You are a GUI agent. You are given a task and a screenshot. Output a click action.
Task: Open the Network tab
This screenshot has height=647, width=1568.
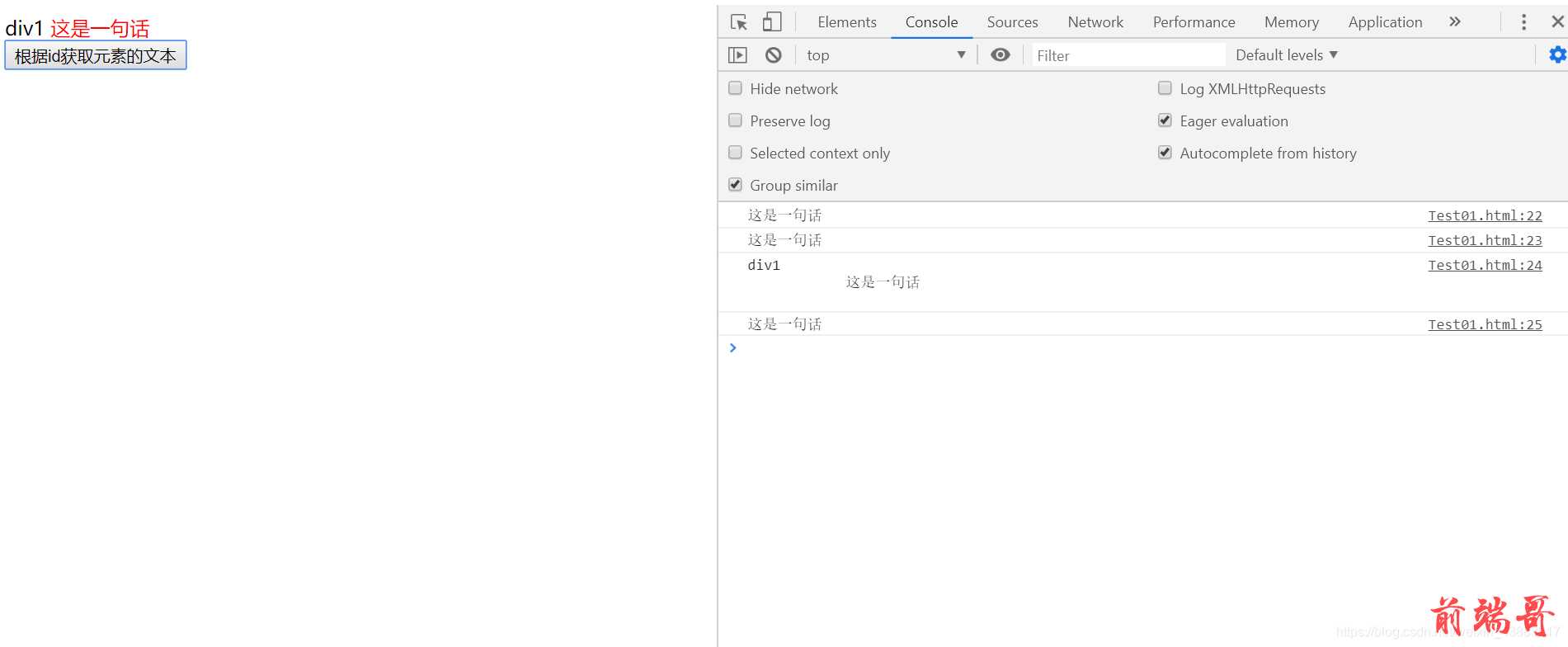click(1095, 22)
